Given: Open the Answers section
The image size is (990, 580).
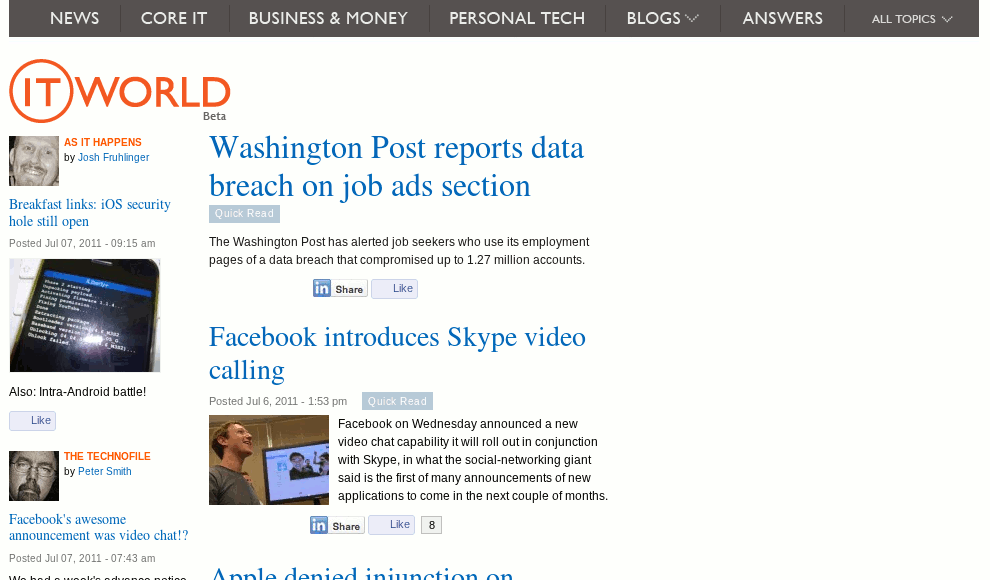Looking at the screenshot, I should [x=782, y=18].
